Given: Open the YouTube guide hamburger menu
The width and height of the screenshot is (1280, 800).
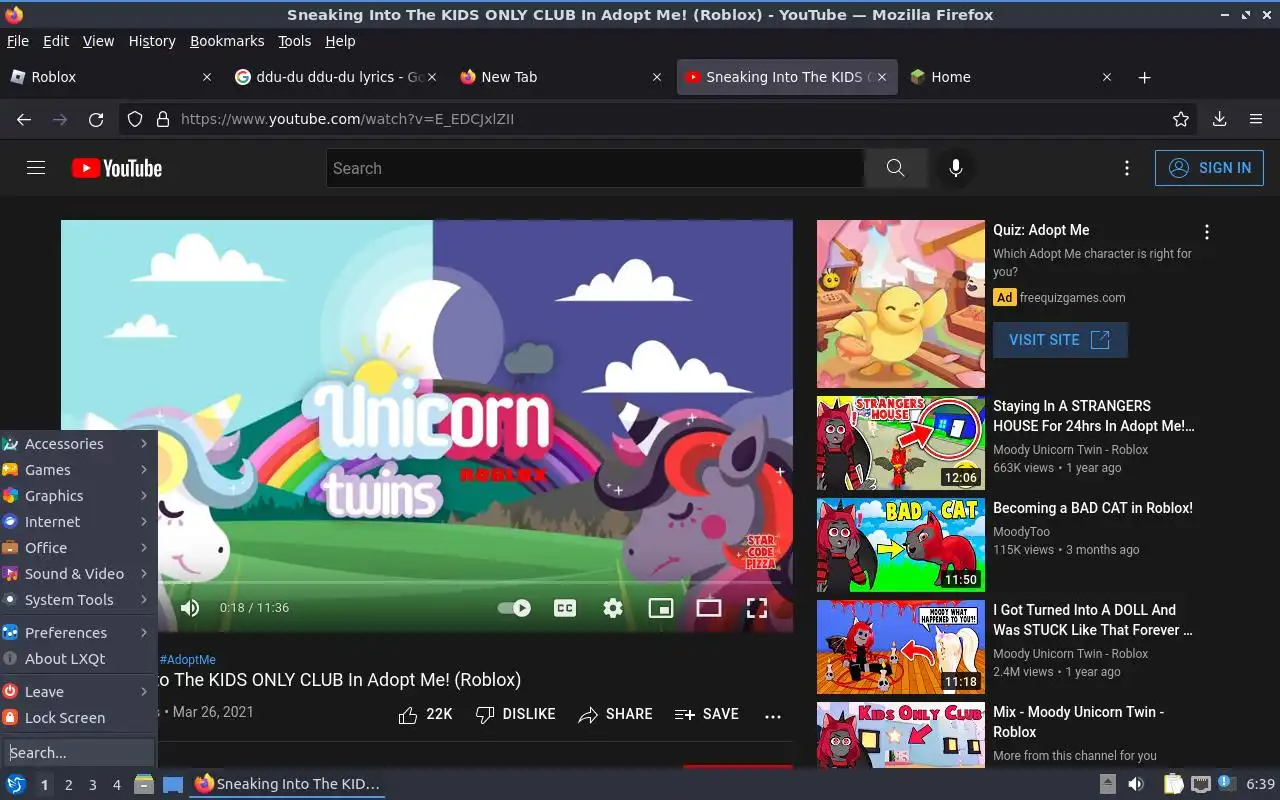Looking at the screenshot, I should pos(36,168).
